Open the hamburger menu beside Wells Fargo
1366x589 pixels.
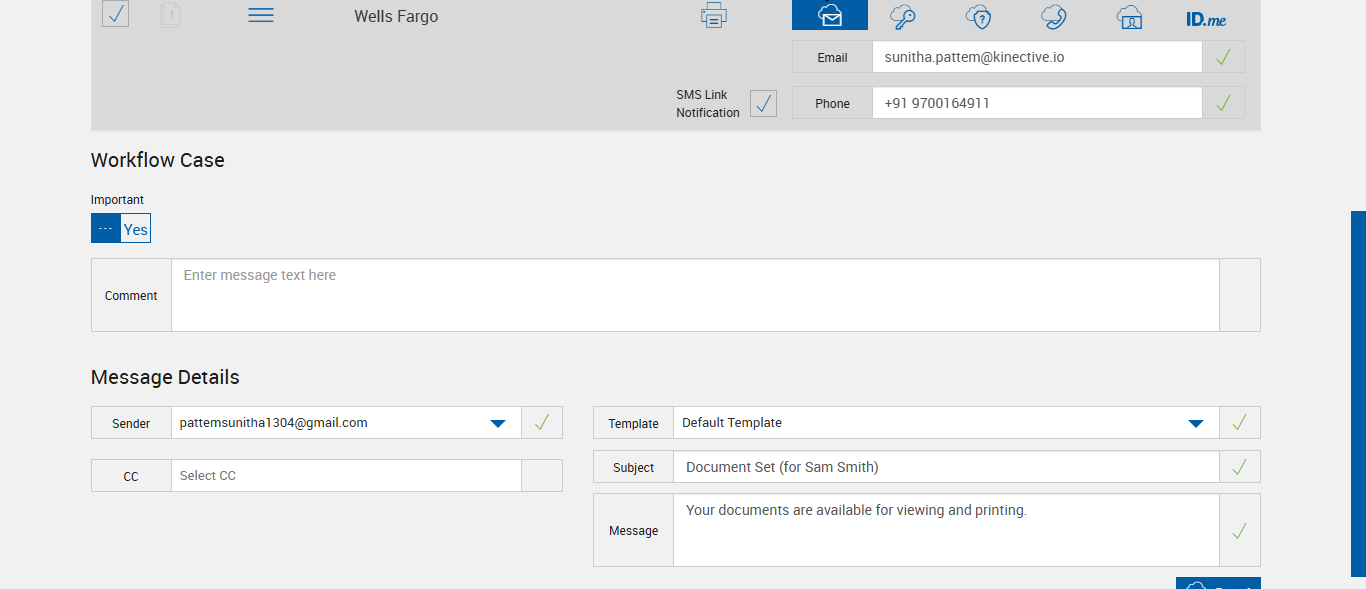(x=261, y=16)
